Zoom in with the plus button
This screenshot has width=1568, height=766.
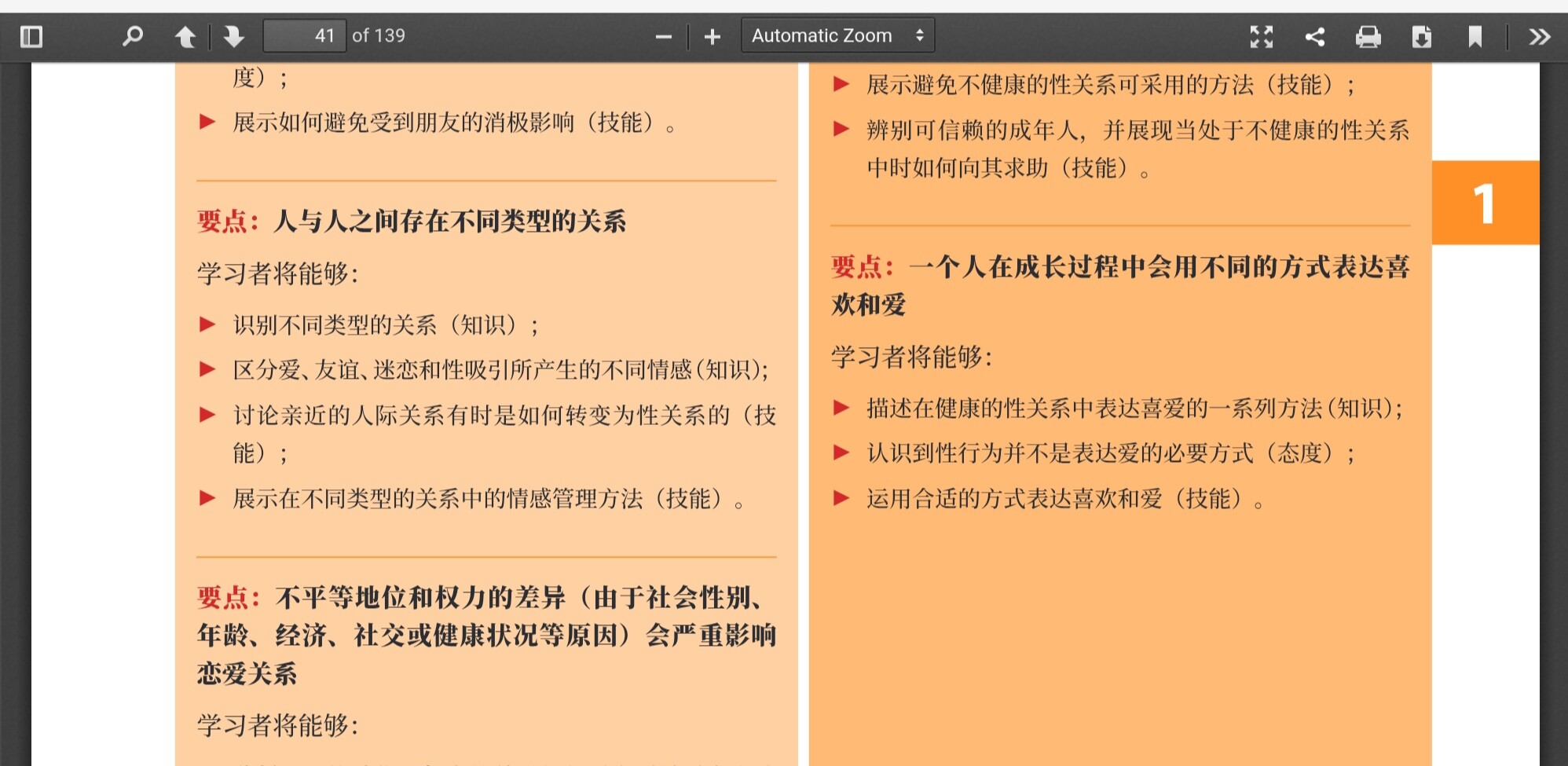[x=712, y=37]
